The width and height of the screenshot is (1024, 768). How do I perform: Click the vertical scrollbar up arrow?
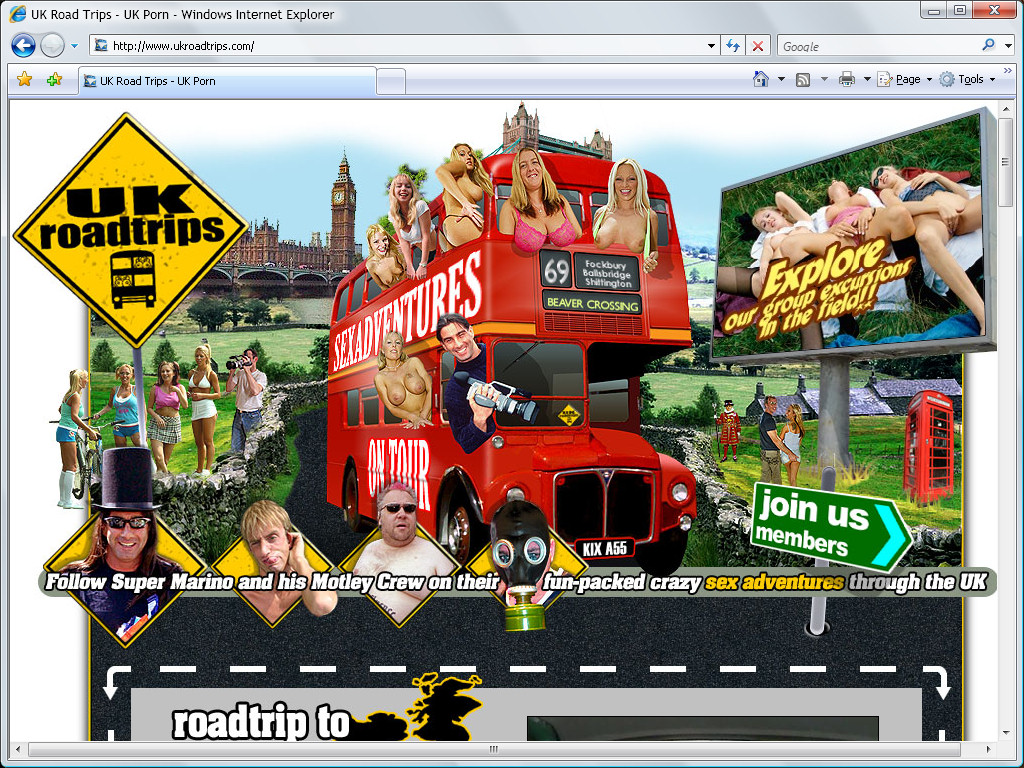[x=1005, y=110]
